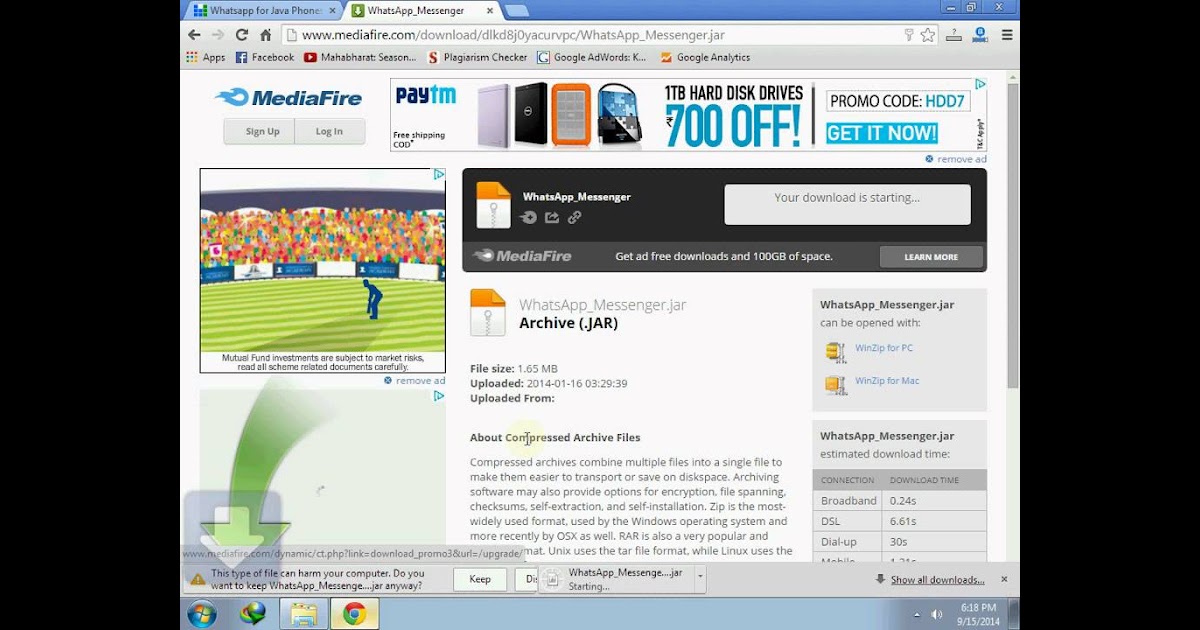The image size is (1200, 630).
Task: Click the File size 1.65 MB text
Action: (x=513, y=369)
